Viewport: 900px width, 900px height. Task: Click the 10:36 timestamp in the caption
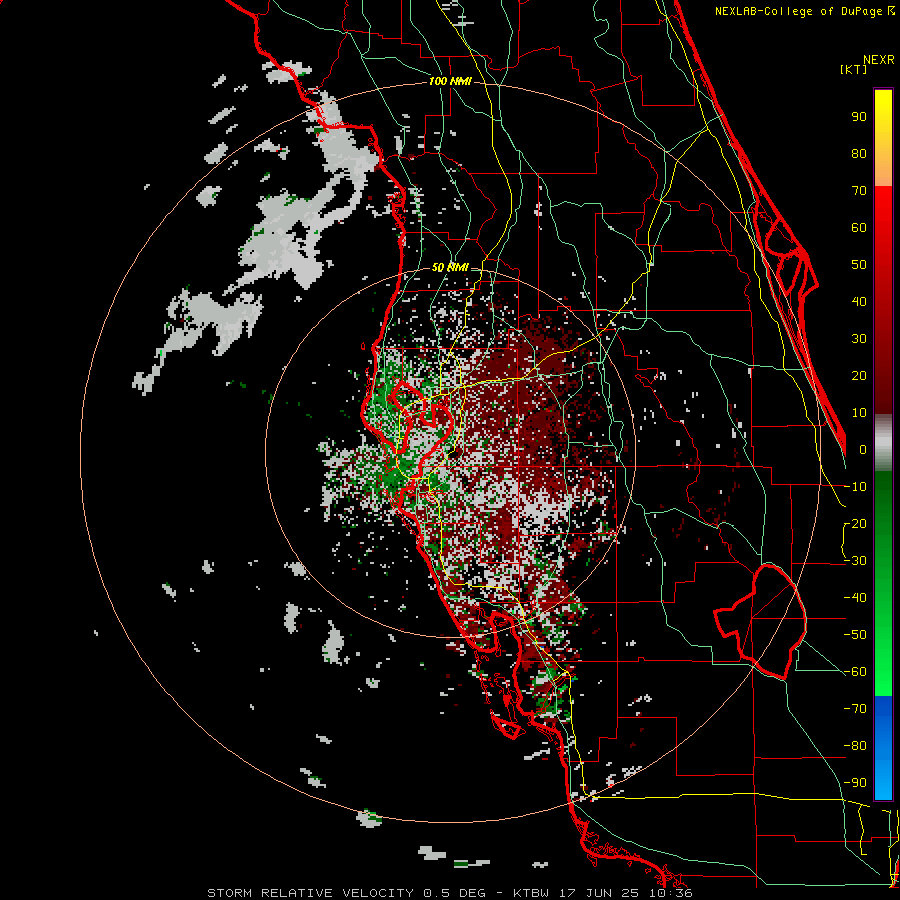[671, 893]
